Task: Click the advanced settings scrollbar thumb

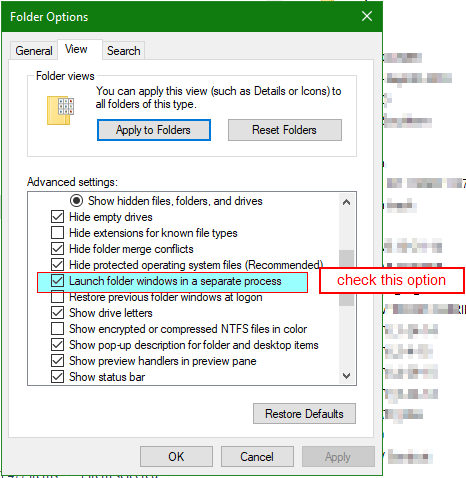Action: coord(347,278)
